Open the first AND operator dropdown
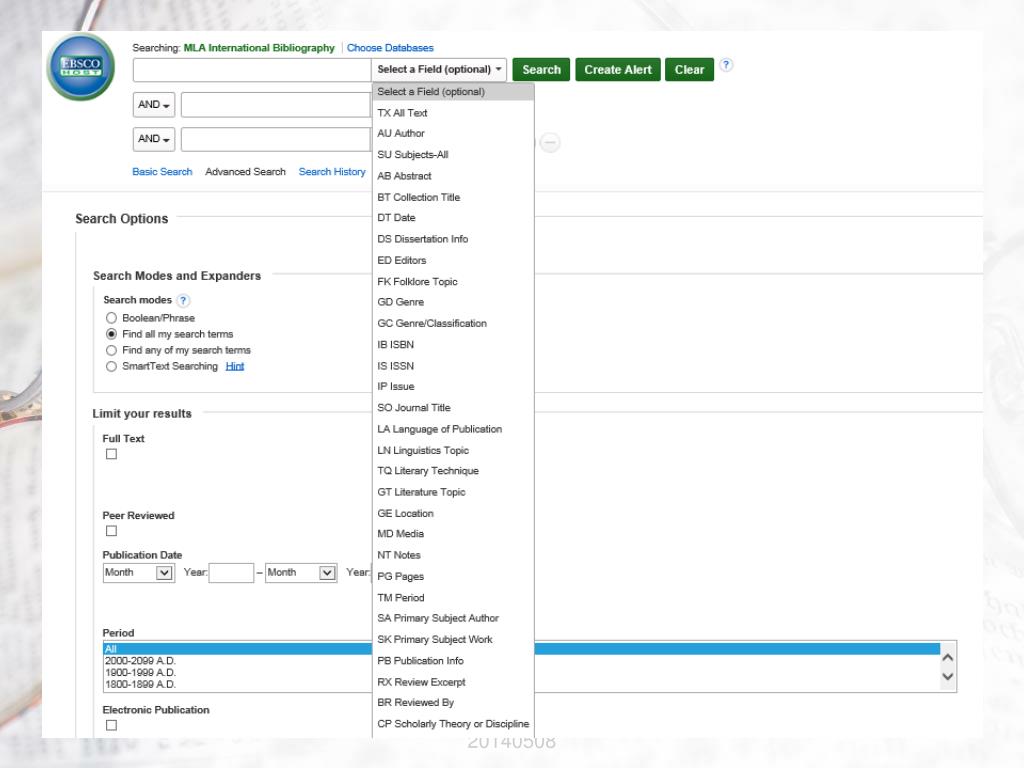Image resolution: width=1024 pixels, height=768 pixels. coord(153,104)
